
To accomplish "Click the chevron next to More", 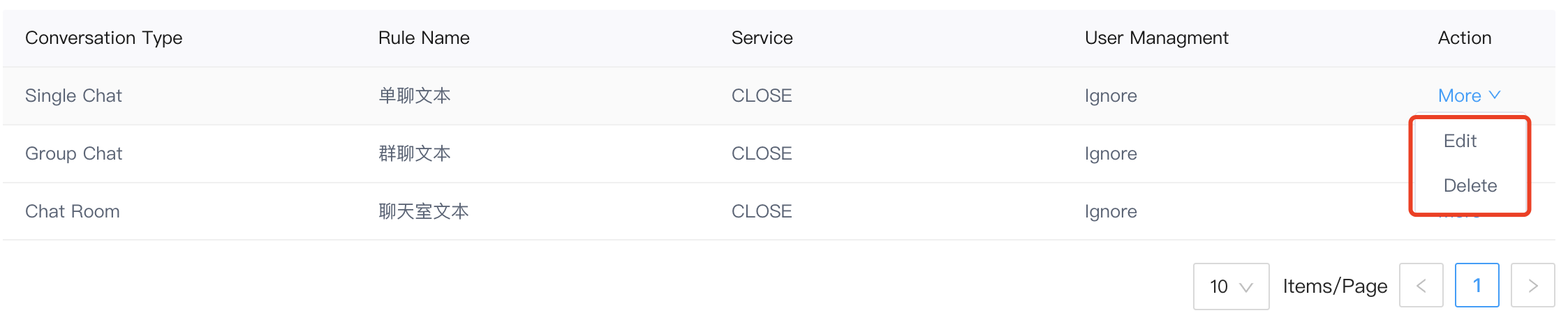I will 1494,95.
